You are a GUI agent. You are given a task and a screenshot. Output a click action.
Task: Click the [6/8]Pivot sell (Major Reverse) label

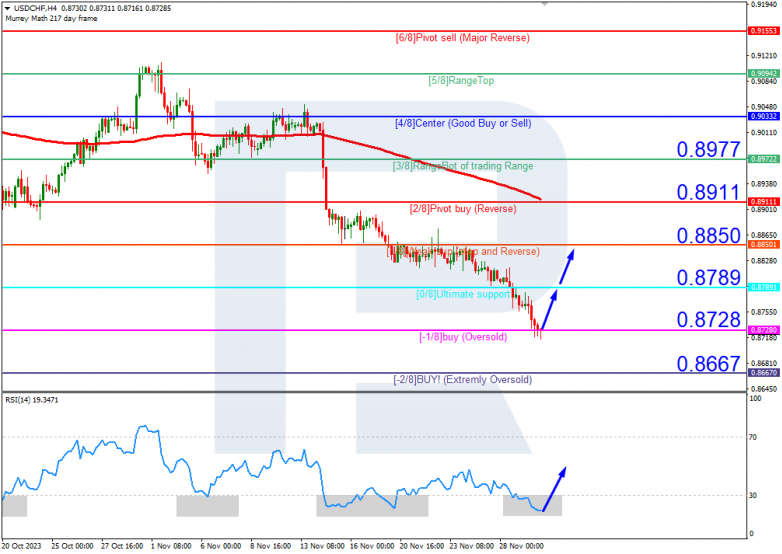462,38
